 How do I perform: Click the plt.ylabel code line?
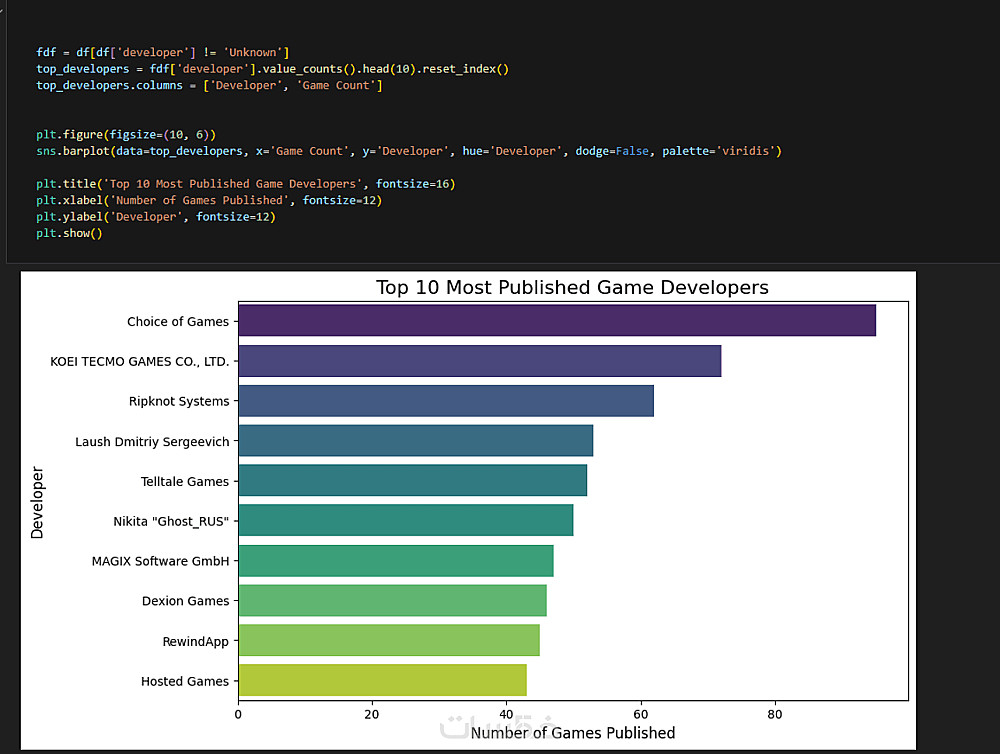[156, 217]
